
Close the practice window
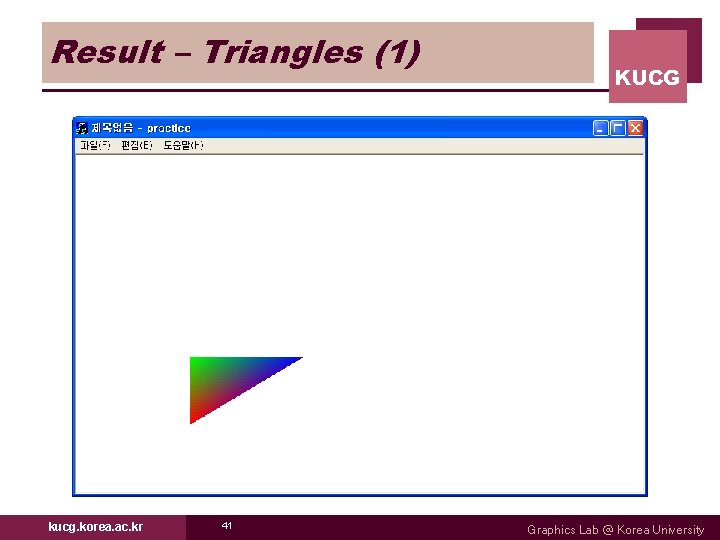coord(635,128)
